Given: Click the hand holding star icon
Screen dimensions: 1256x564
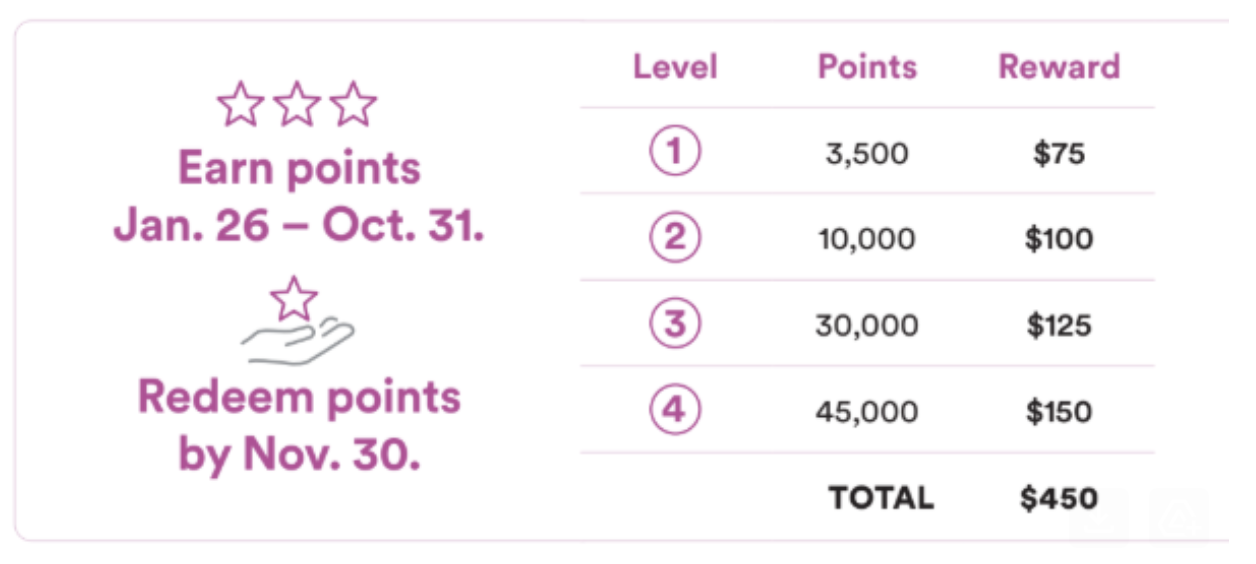Looking at the screenshot, I should point(297,323).
